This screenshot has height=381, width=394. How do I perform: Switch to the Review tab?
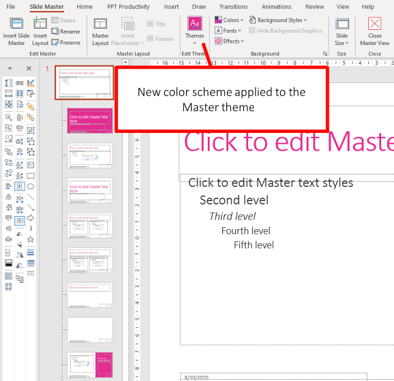314,6
